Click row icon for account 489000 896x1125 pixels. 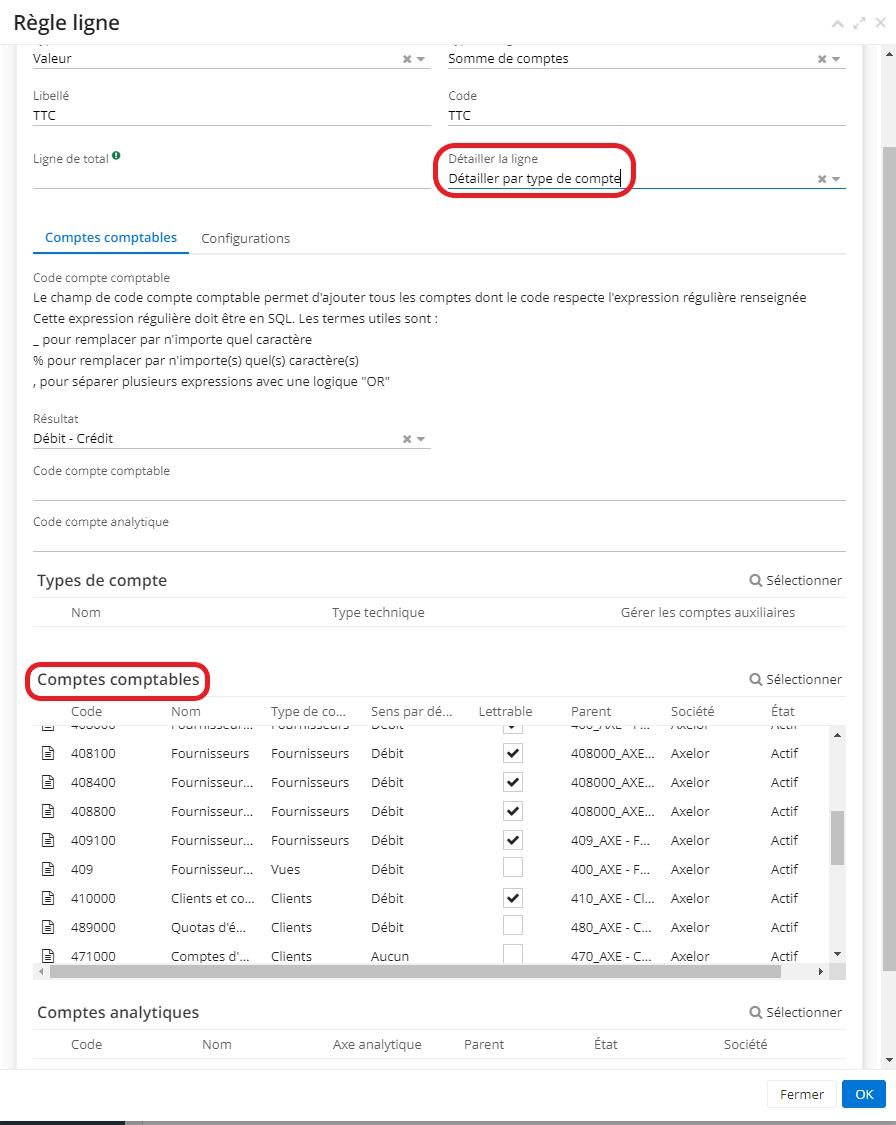(47, 927)
